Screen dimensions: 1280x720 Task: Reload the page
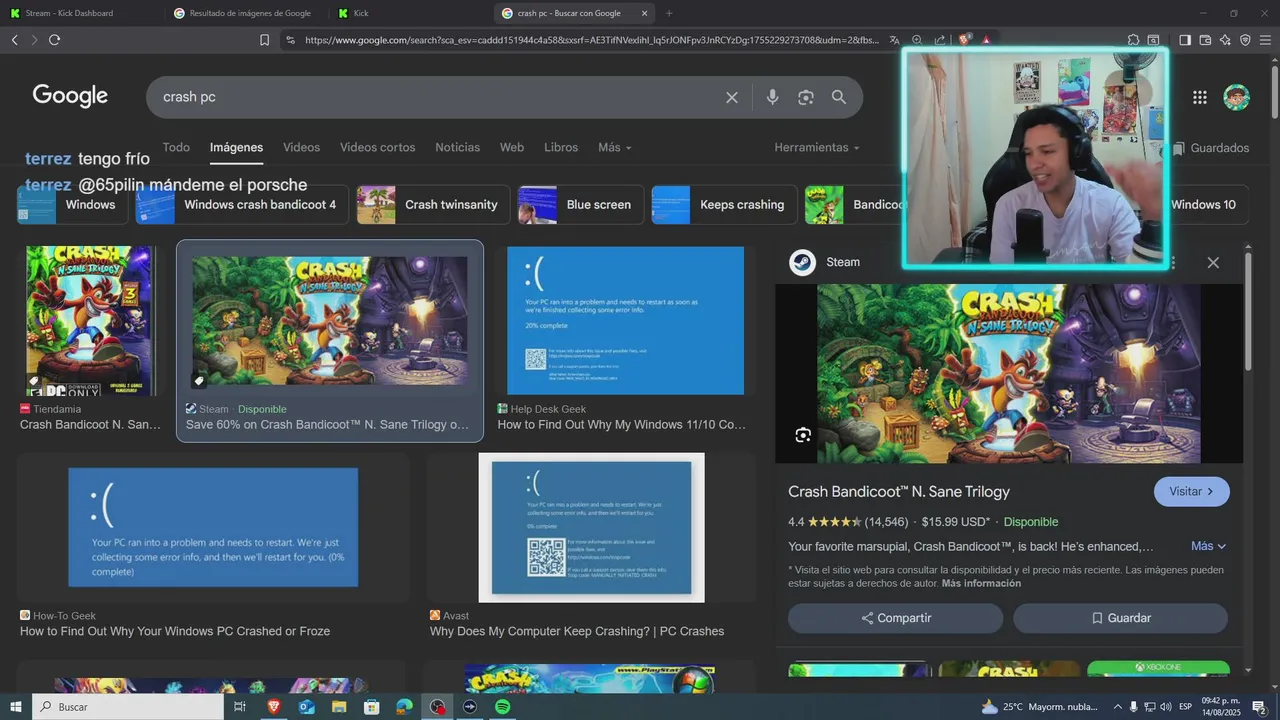[x=54, y=40]
